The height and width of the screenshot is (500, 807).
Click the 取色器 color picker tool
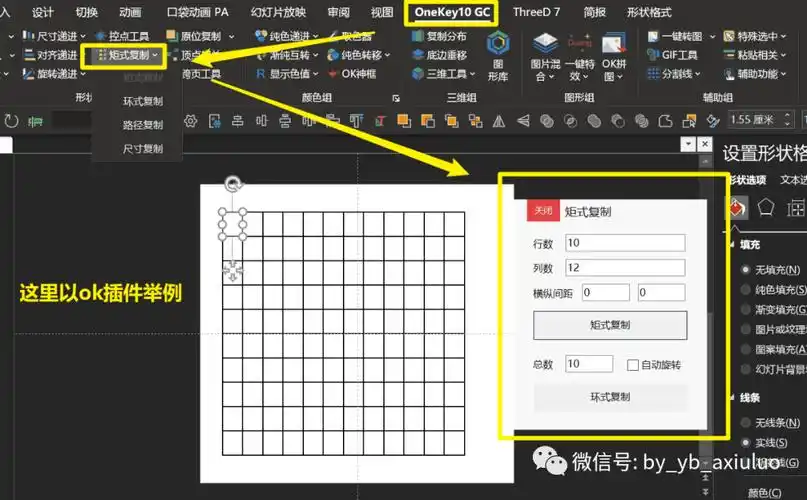(x=351, y=36)
